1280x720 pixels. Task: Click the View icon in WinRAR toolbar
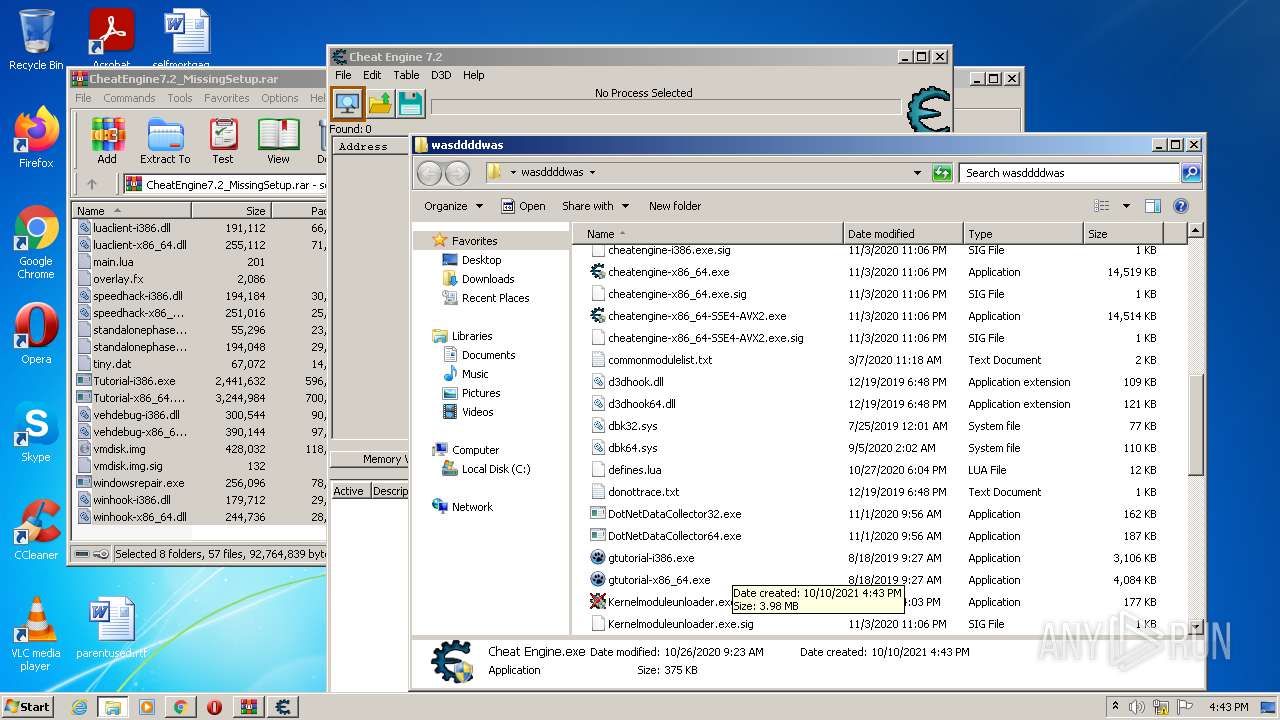pos(278,141)
